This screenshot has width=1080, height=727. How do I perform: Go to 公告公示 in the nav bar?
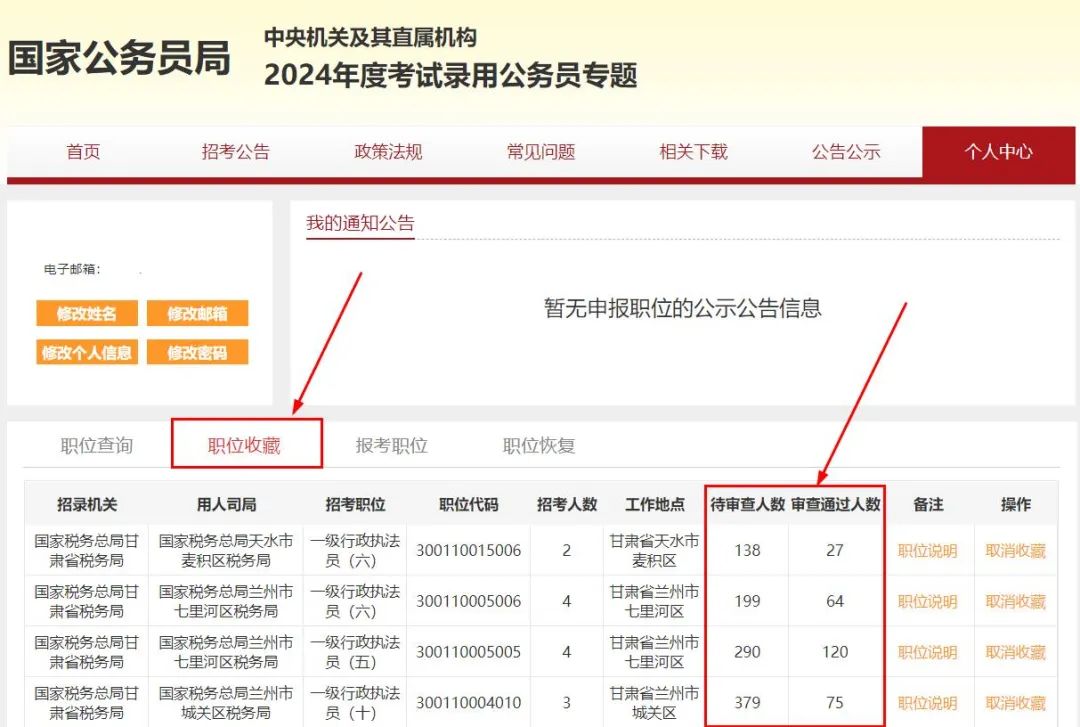(x=846, y=152)
